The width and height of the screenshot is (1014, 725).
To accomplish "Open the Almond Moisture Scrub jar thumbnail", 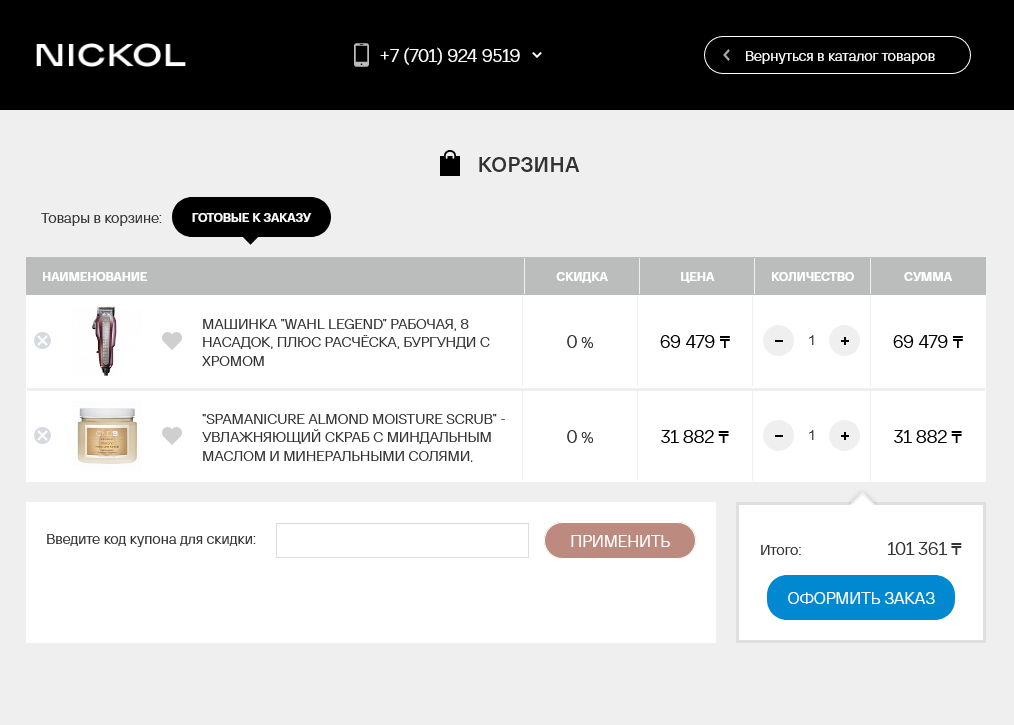I will (107, 435).
